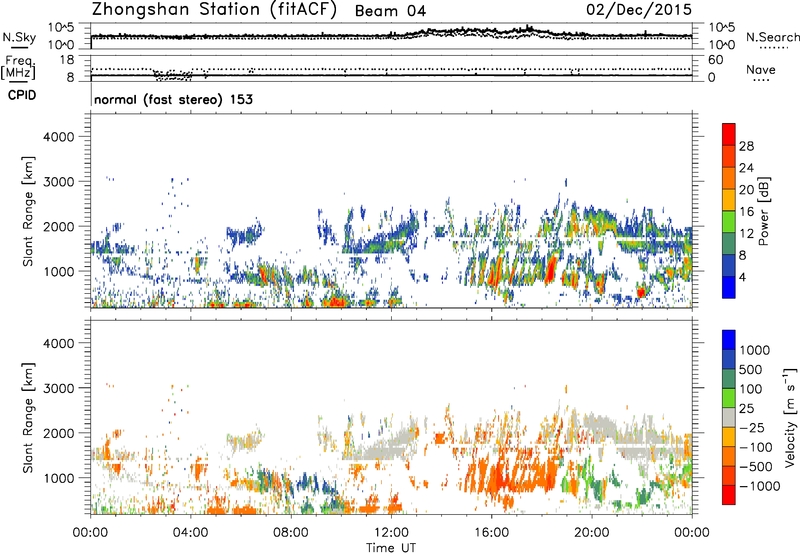Select the 'N.Sky' legend label
Screen dimensions: 800x554
pyautogui.click(x=19, y=37)
